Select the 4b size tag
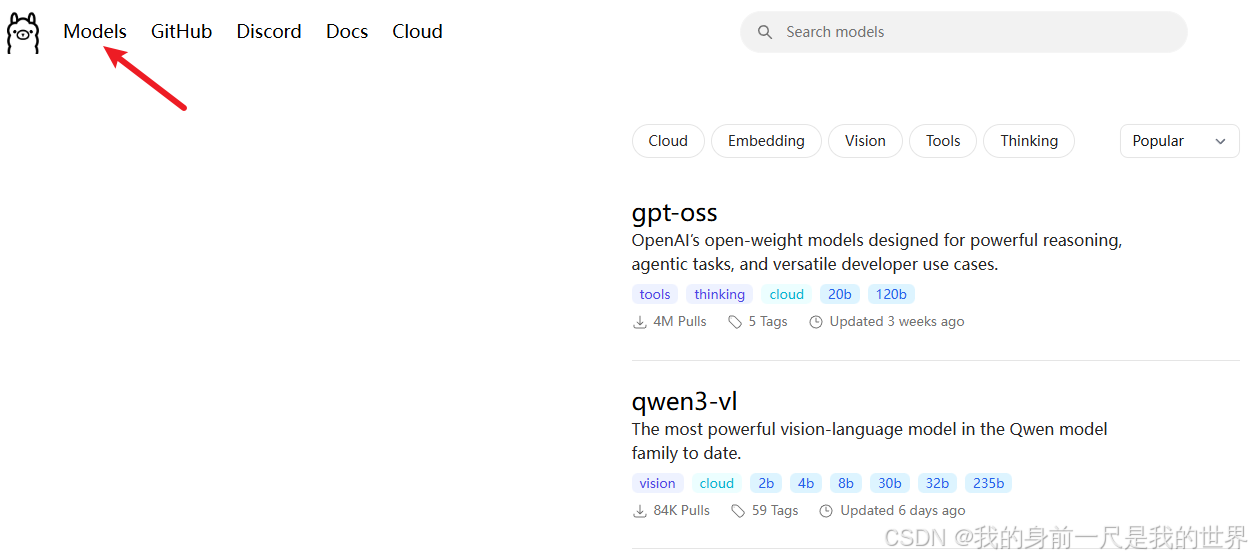 pyautogui.click(x=806, y=483)
